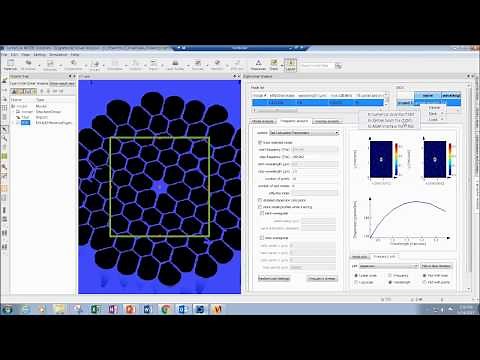
Task: Open OneNote from the taskbar
Action: pyautogui.click(x=113, y=309)
